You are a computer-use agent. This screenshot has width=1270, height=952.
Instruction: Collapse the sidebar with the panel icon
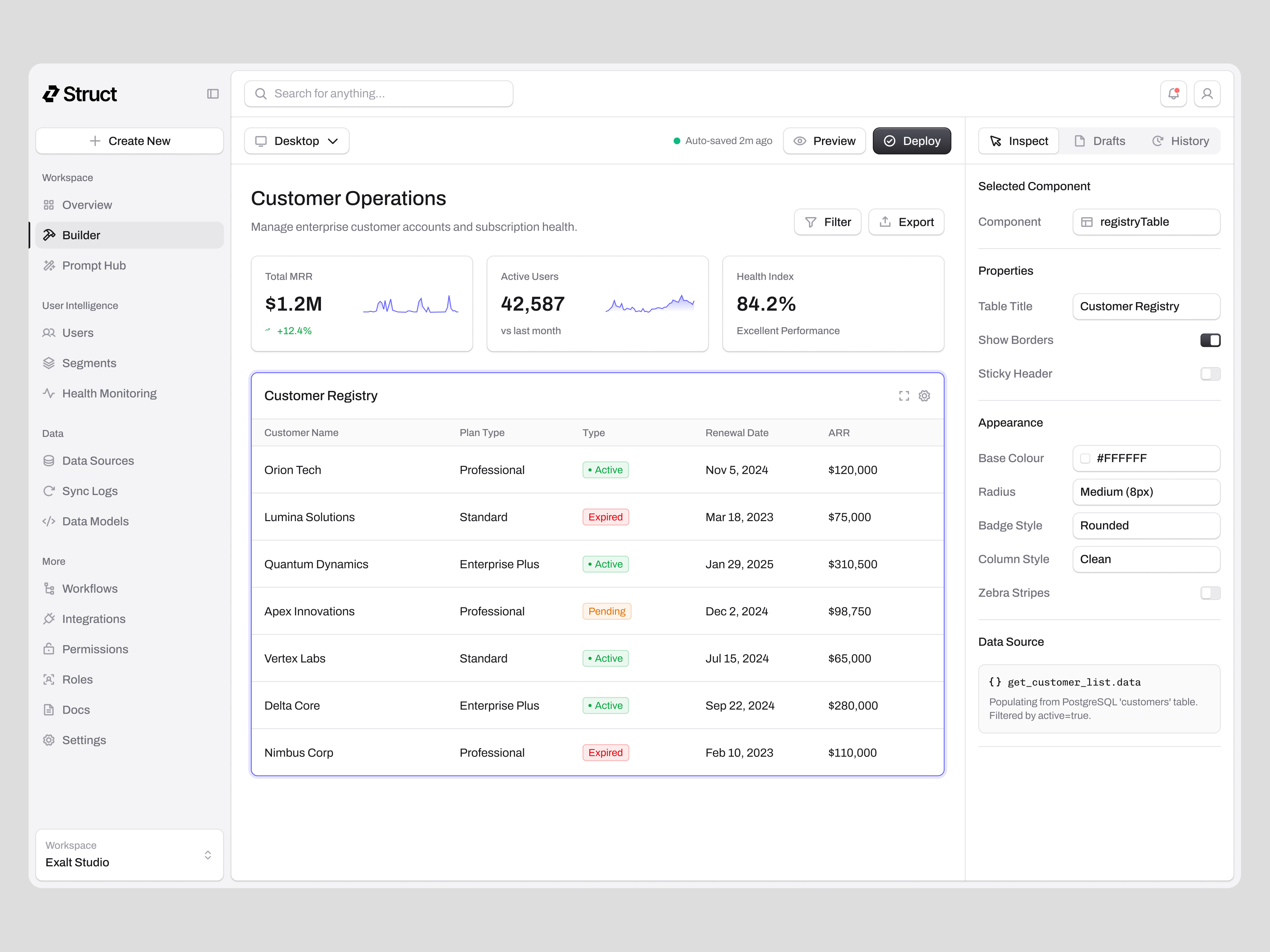[212, 94]
